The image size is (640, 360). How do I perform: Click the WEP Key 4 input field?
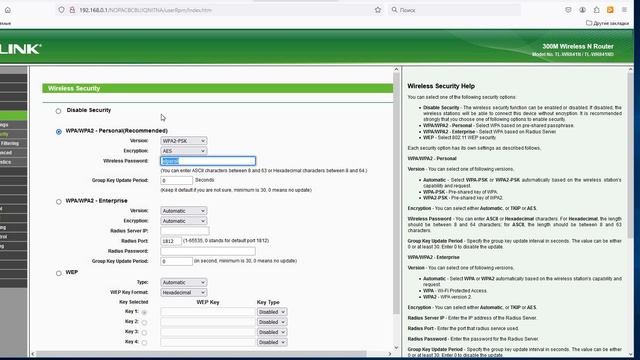click(208, 342)
